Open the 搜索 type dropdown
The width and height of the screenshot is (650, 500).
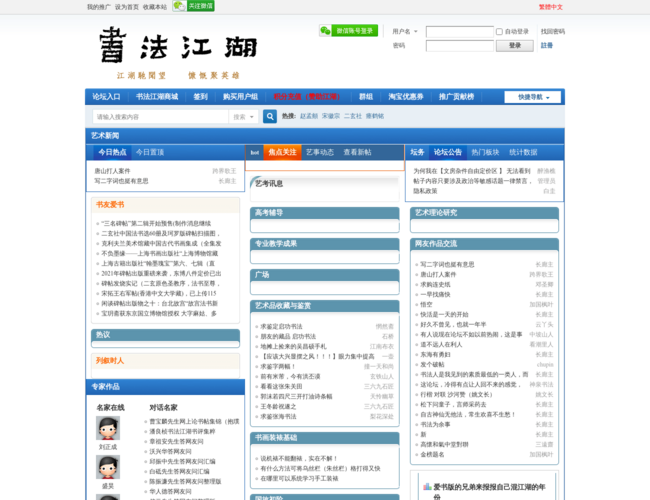(244, 117)
